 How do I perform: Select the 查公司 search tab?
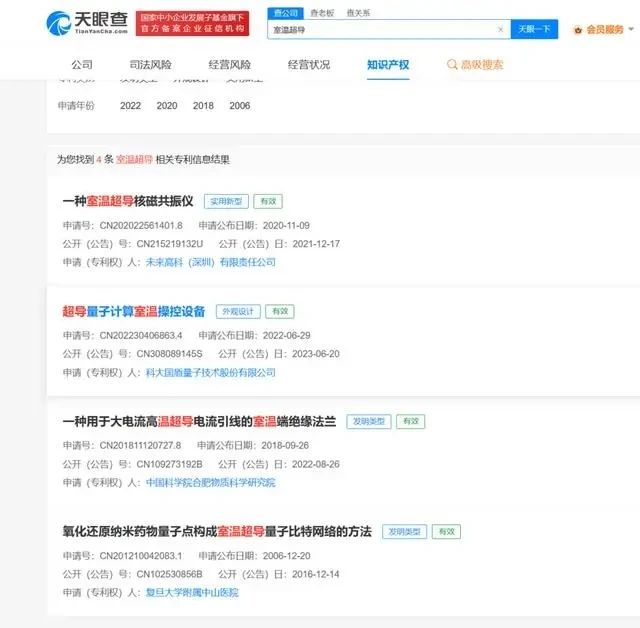click(x=285, y=13)
